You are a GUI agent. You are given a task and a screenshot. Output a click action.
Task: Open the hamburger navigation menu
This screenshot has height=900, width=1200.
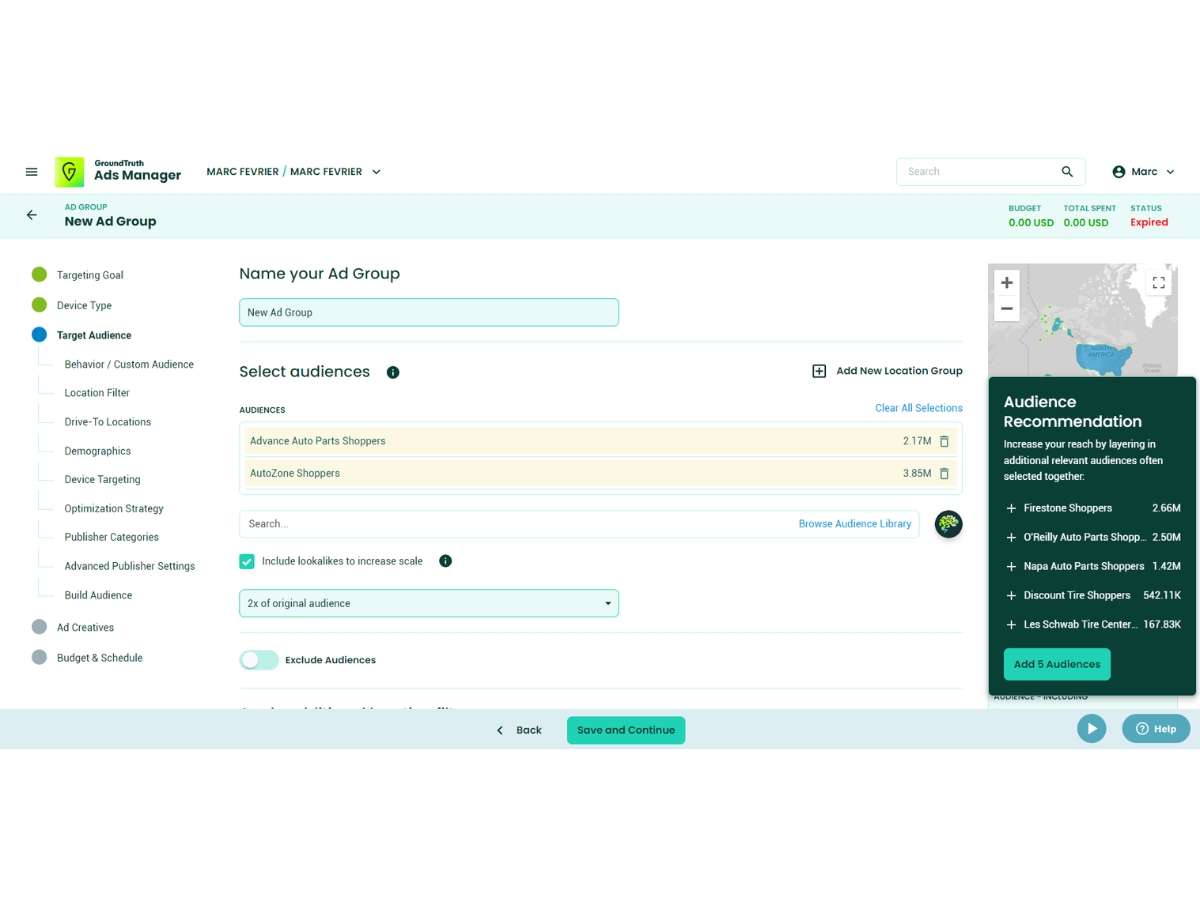click(31, 172)
